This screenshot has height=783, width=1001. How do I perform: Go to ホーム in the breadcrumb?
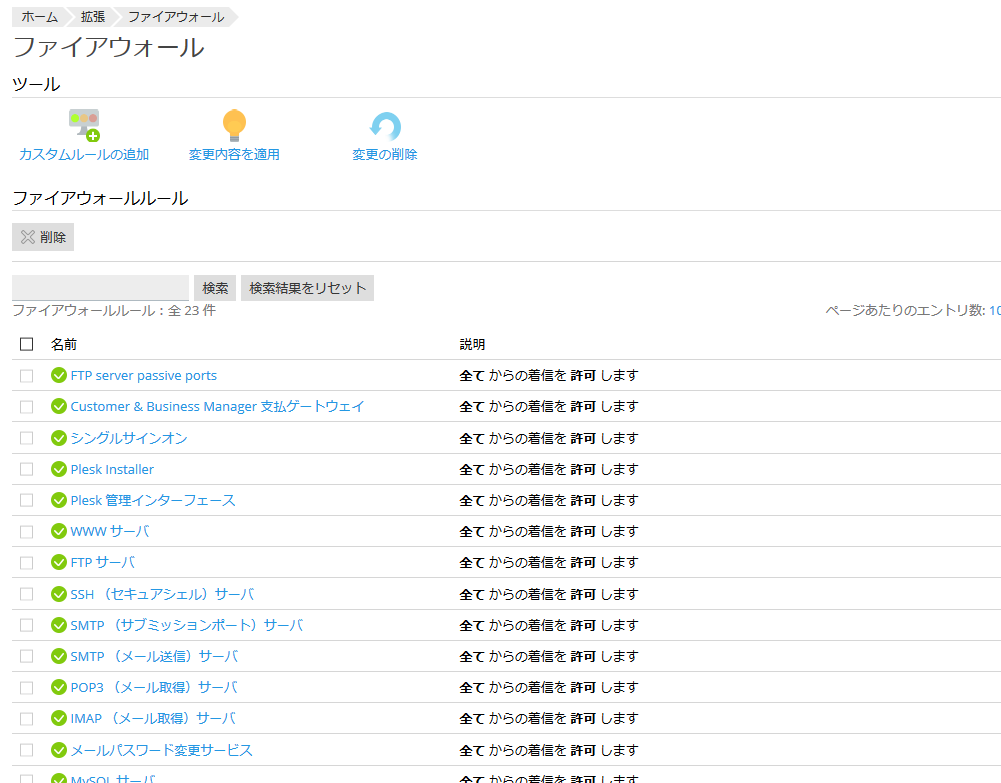point(39,17)
